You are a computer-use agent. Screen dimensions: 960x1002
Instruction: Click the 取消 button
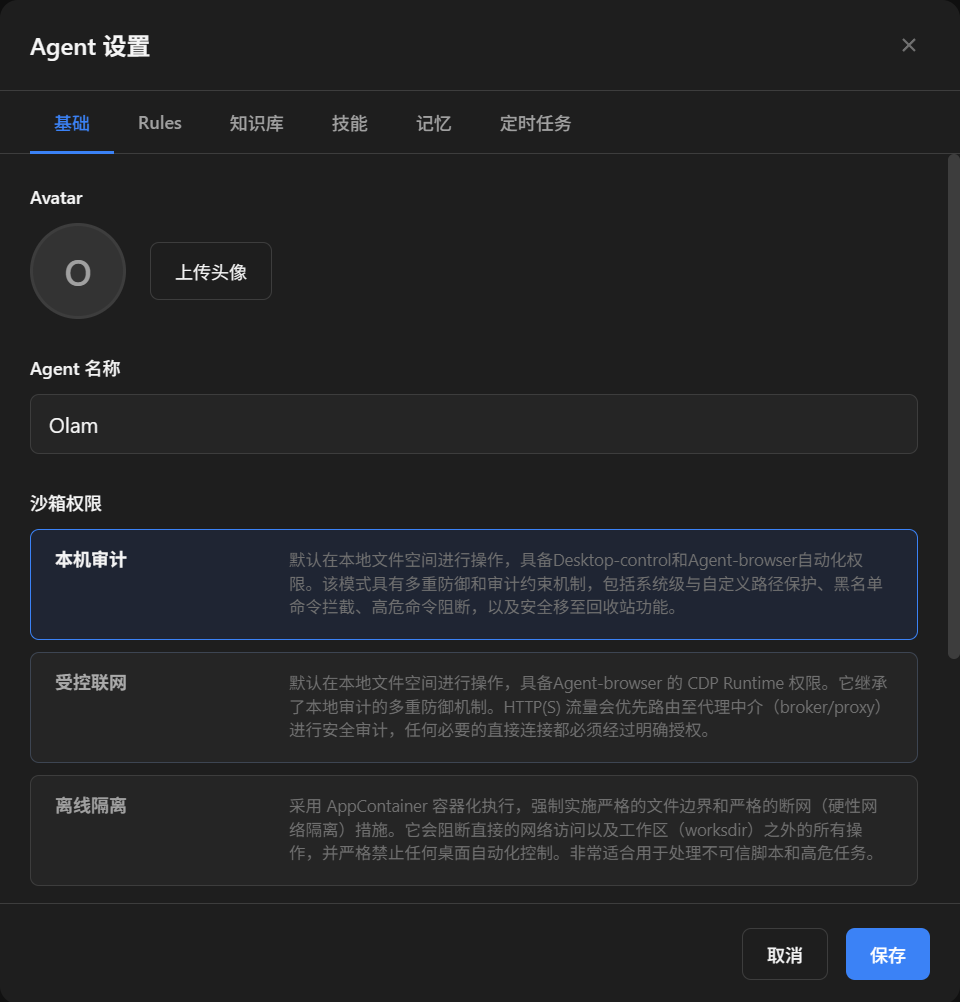point(785,954)
